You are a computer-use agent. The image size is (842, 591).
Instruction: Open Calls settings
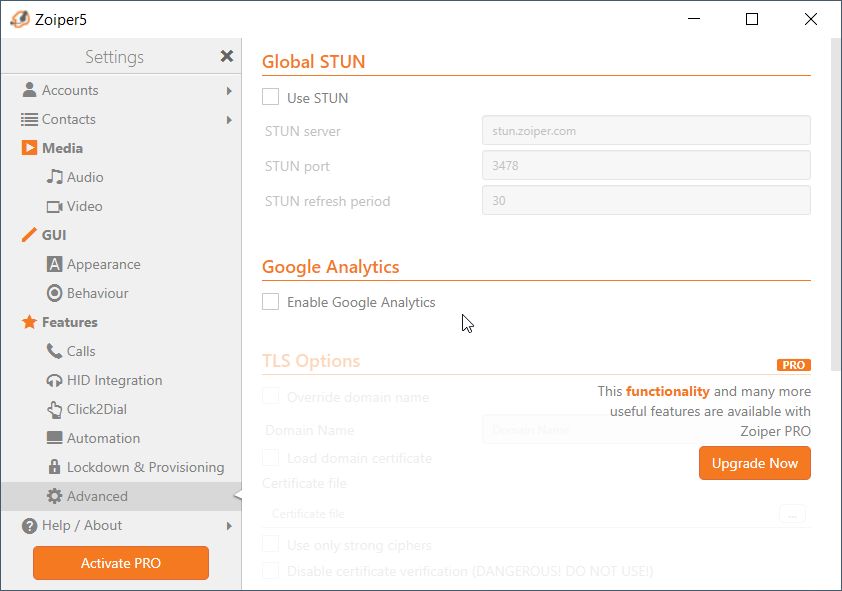pyautogui.click(x=121, y=351)
